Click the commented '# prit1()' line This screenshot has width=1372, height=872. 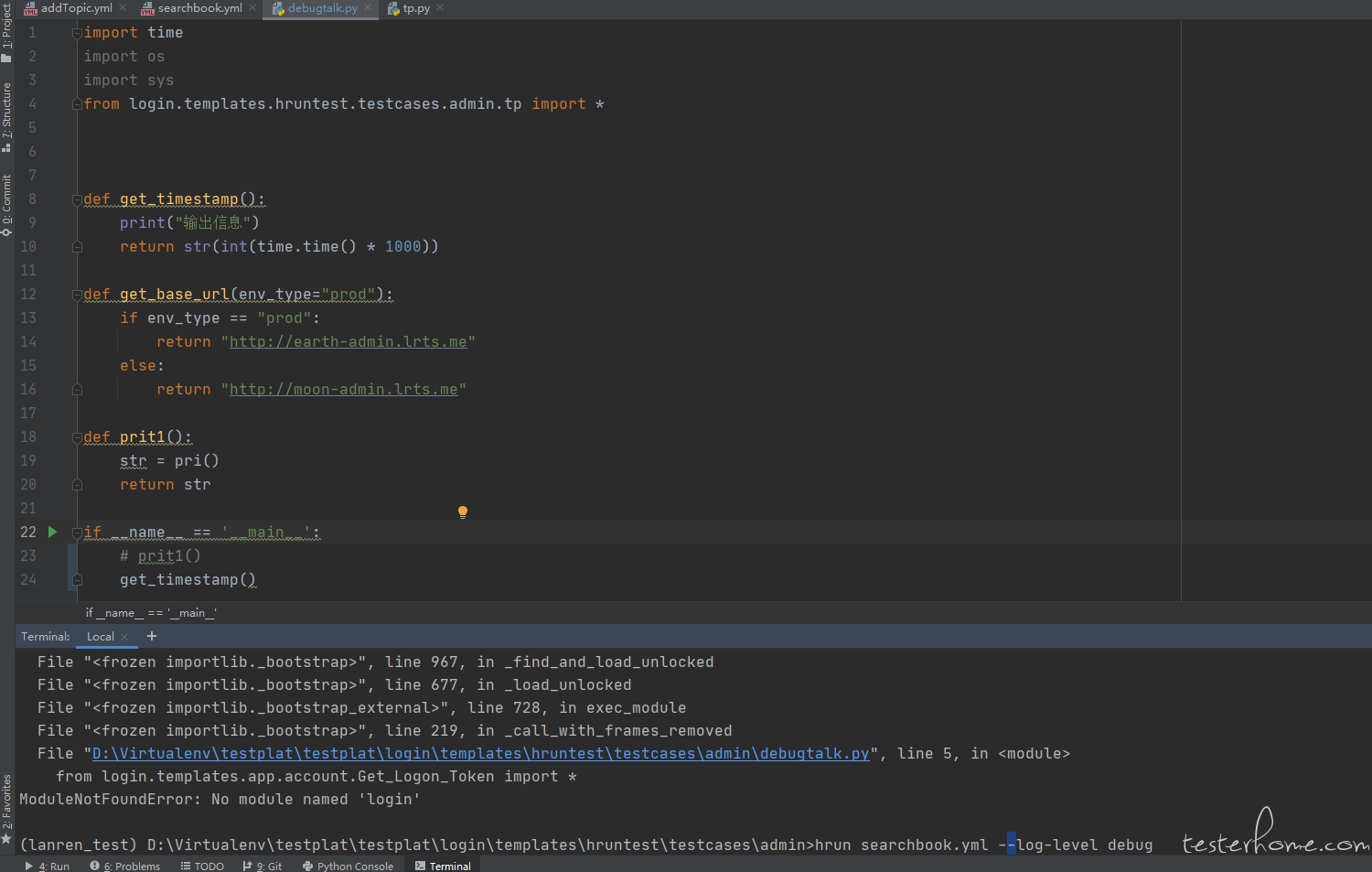tap(160, 556)
